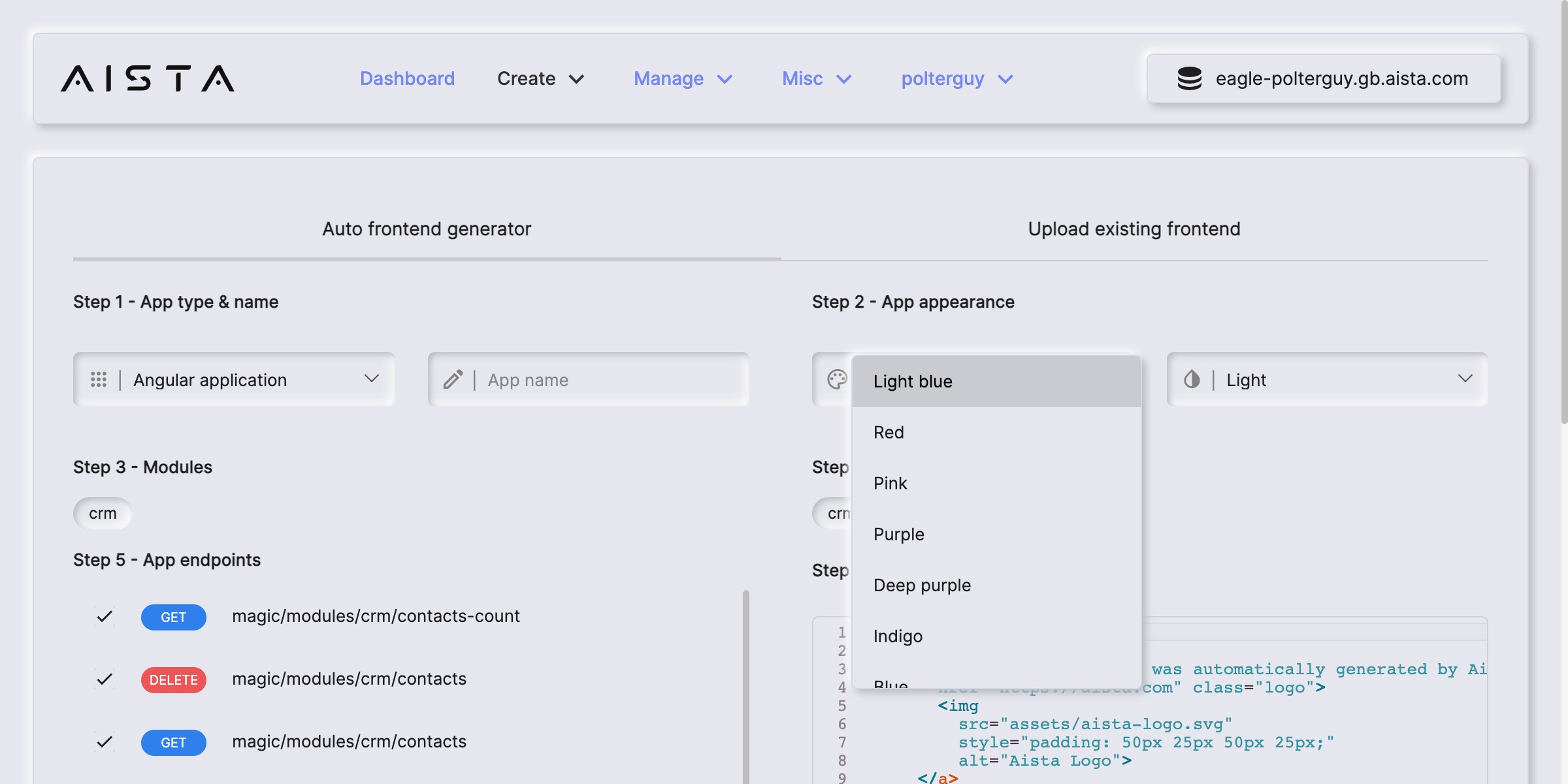Viewport: 1568px width, 784px height.
Task: Choose Deep purple from the color list
Action: tap(922, 585)
